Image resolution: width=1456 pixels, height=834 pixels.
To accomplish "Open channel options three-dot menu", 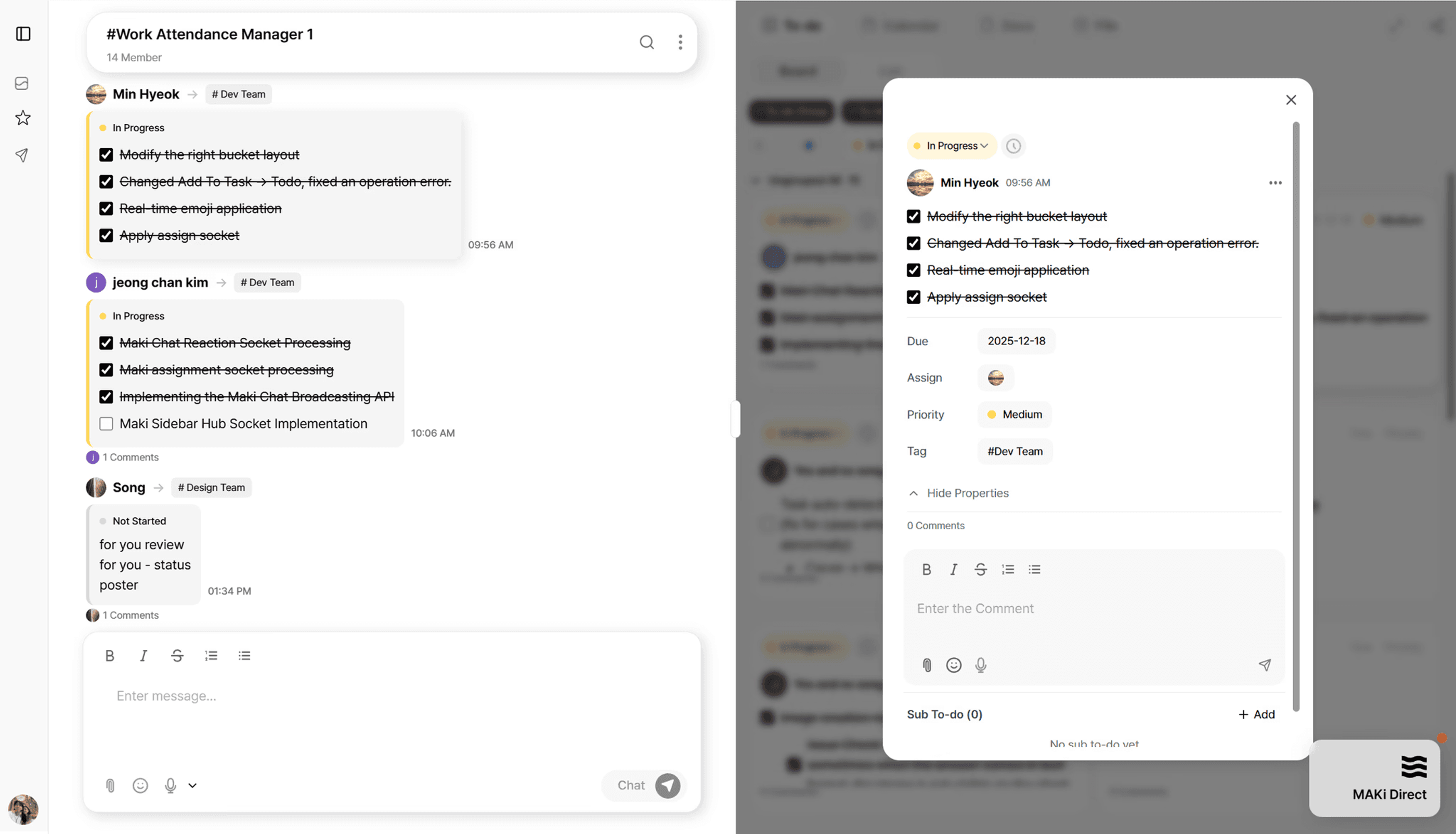I will tap(680, 42).
